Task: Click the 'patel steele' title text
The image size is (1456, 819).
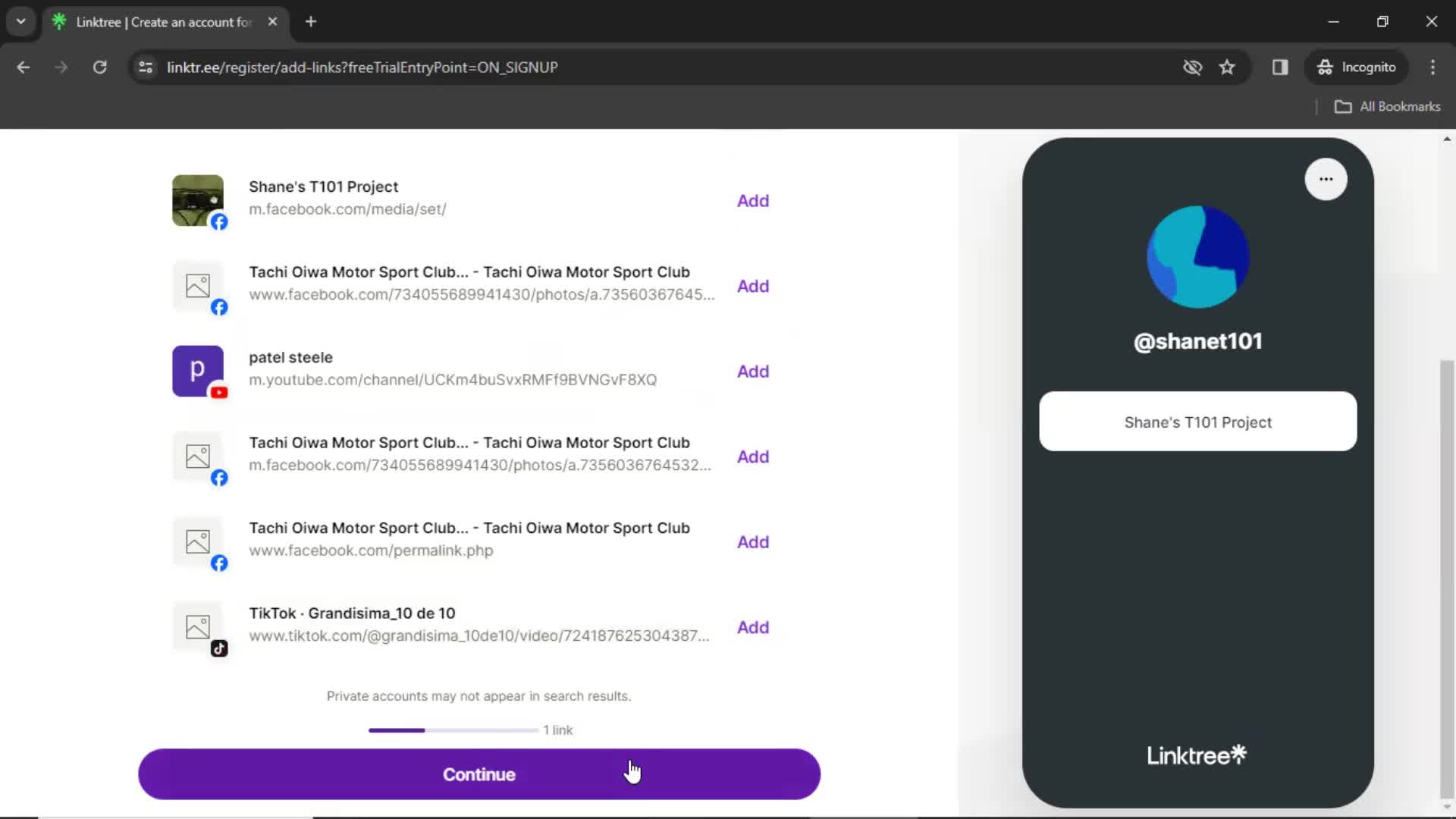Action: 290,357
